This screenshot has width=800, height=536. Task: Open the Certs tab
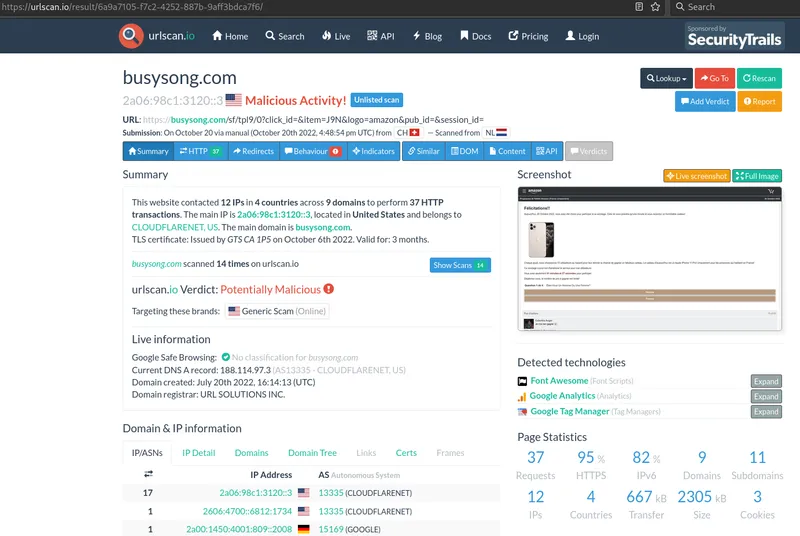coord(406,453)
